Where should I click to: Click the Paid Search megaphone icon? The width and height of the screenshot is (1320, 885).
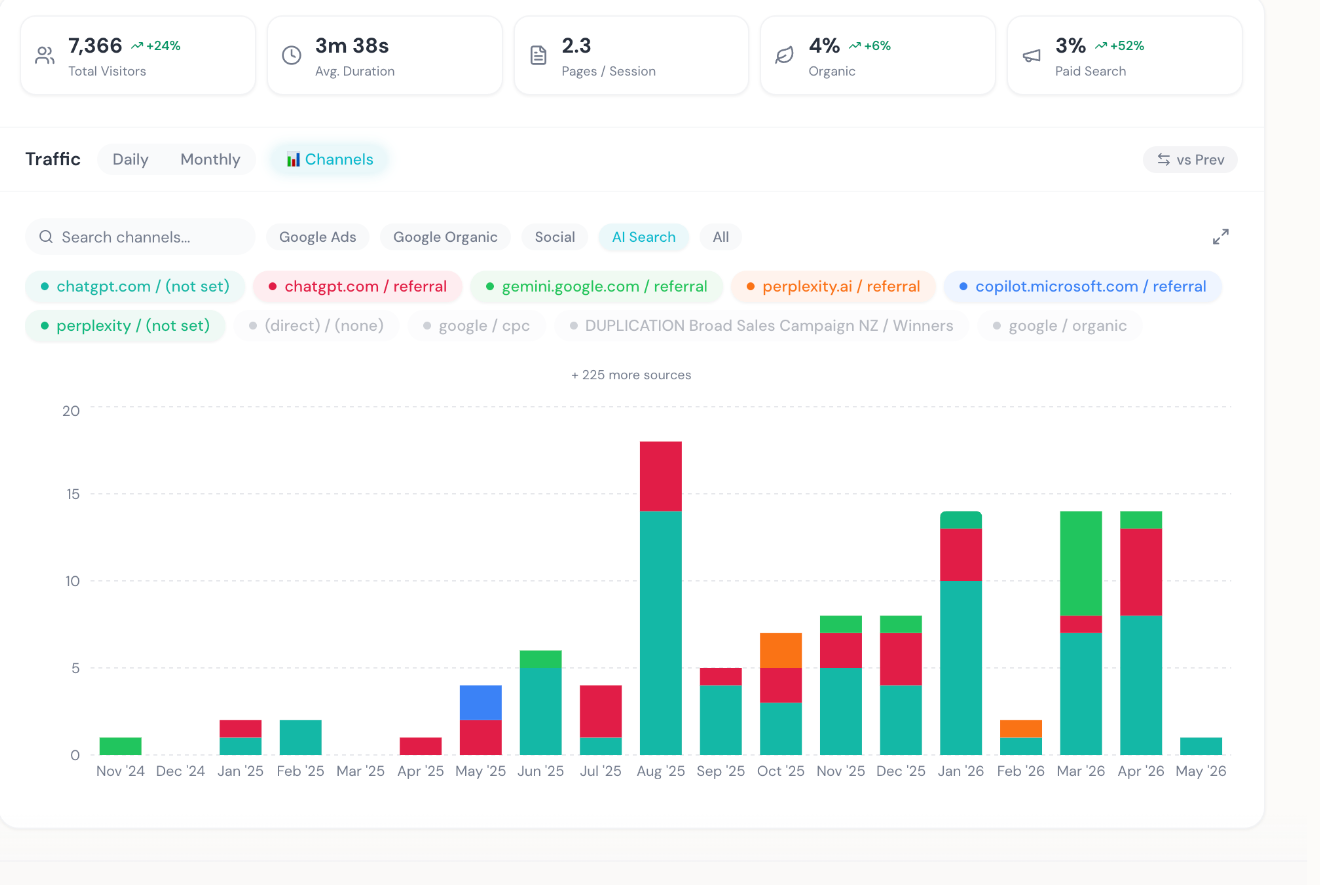coord(1031,56)
